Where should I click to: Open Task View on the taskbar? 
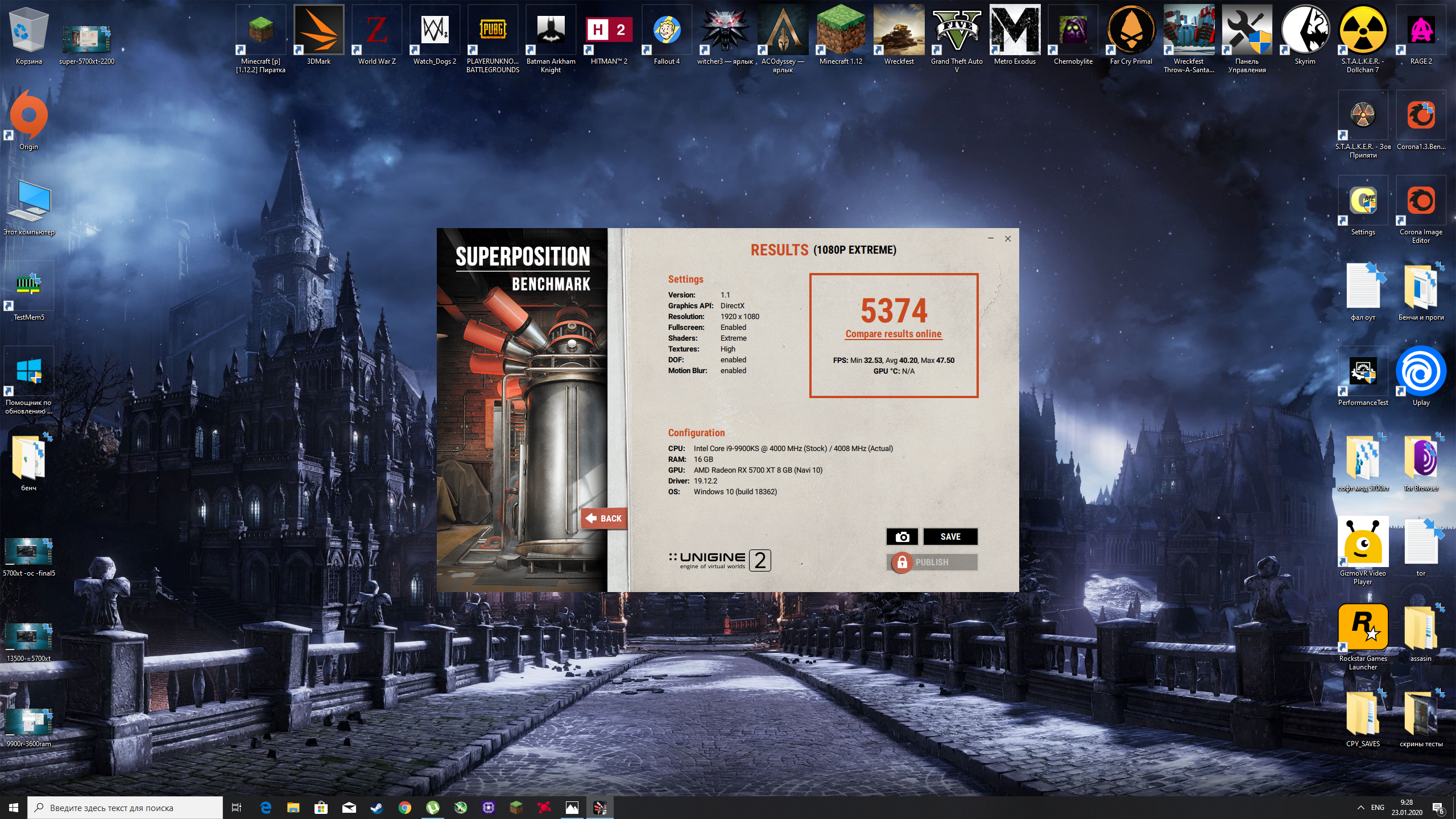coord(237,808)
